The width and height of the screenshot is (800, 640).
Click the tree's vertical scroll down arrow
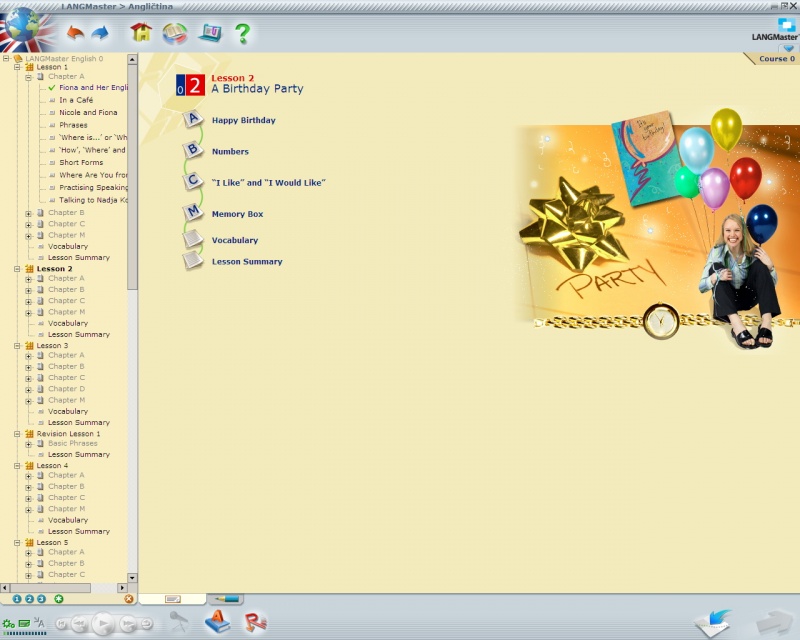pos(132,578)
